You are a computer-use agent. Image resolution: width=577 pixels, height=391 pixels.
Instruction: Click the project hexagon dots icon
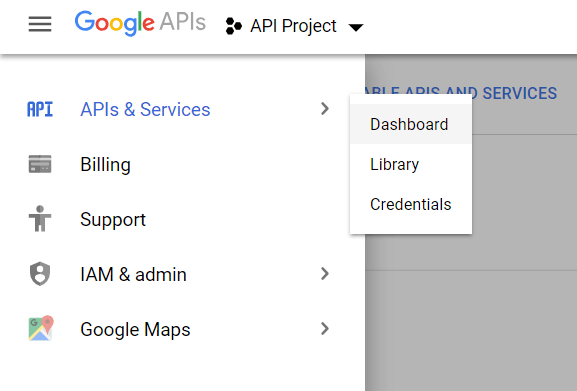233,26
